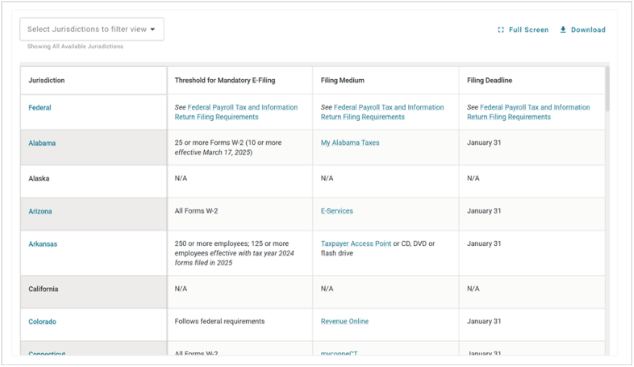Image resolution: width=634 pixels, height=367 pixels.
Task: Open Colorado's Revenue Online link
Action: [x=344, y=321]
